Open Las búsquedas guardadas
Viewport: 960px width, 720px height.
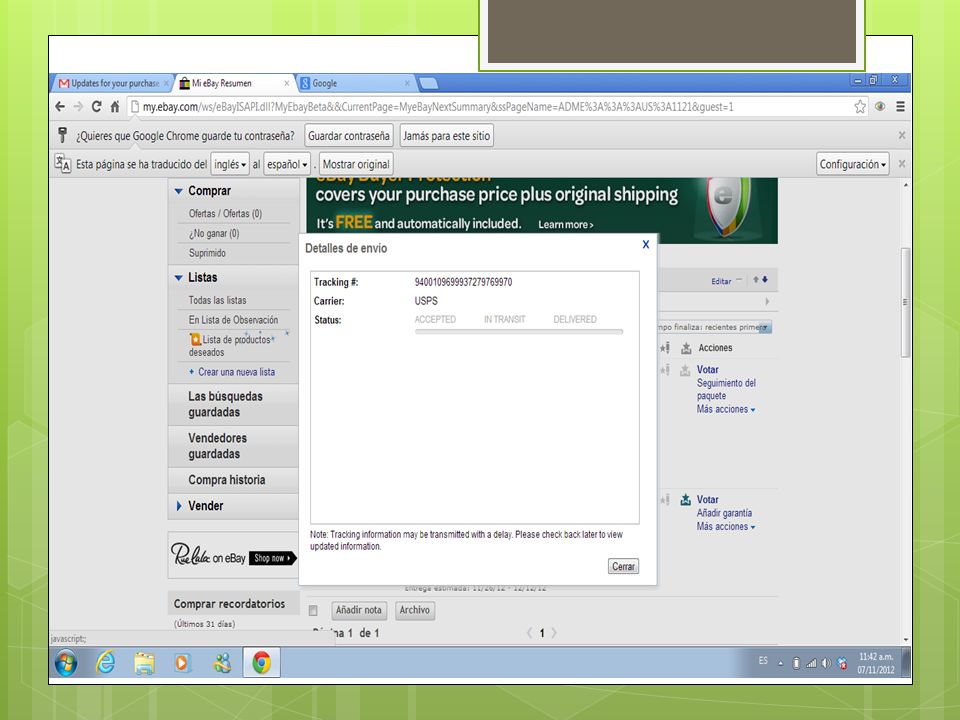coord(225,404)
